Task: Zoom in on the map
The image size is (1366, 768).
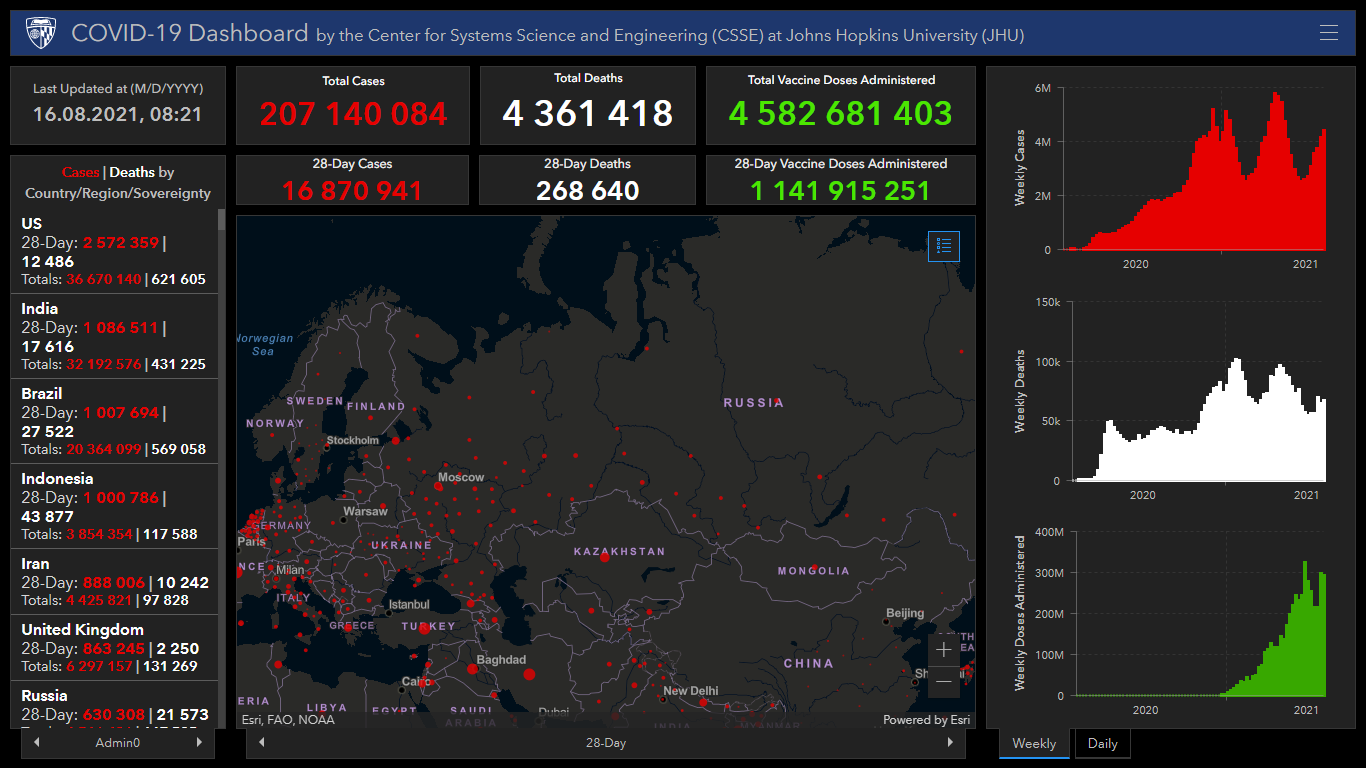Action: tap(943, 650)
